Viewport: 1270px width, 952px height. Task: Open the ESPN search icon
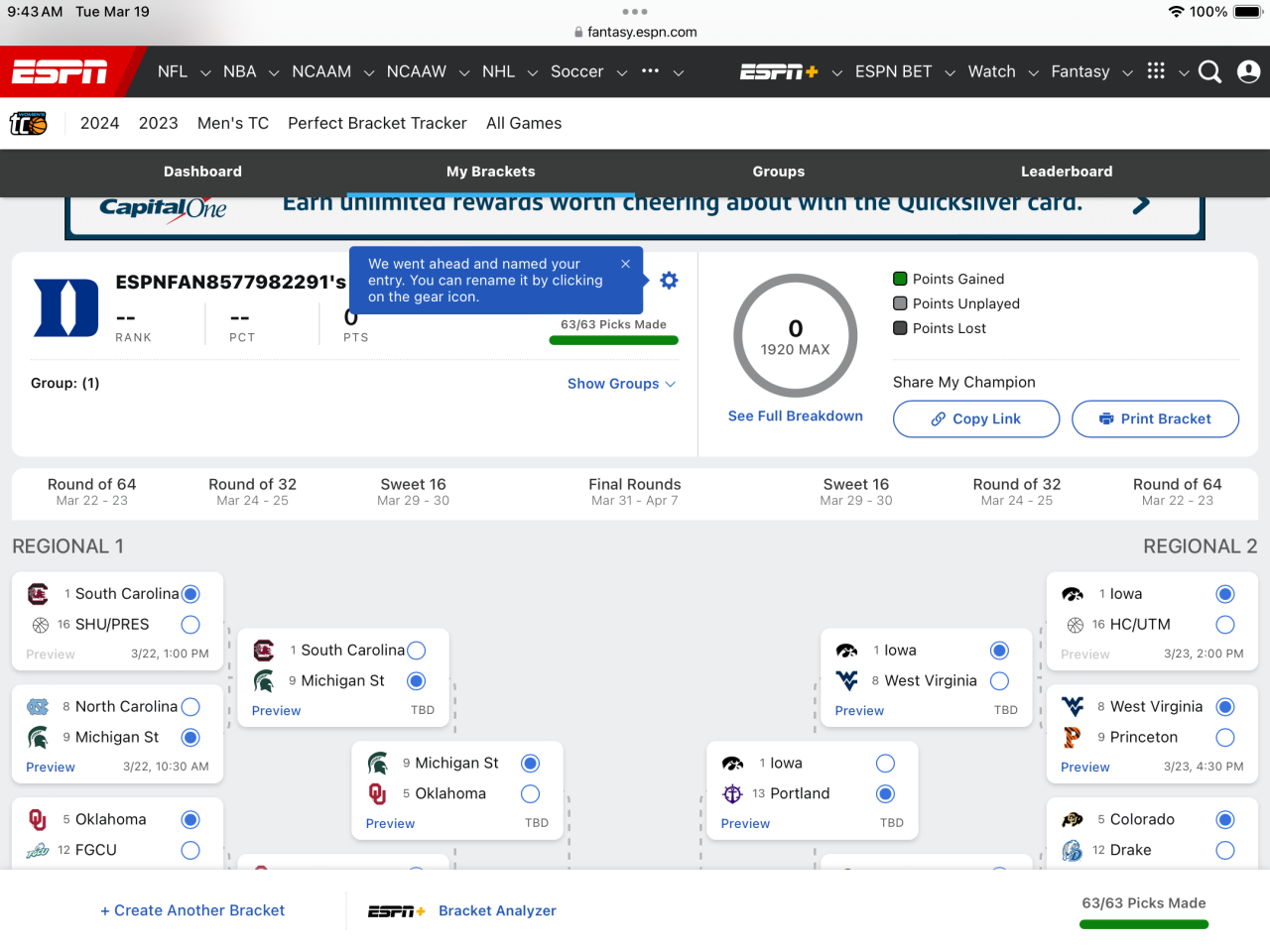coord(1209,71)
